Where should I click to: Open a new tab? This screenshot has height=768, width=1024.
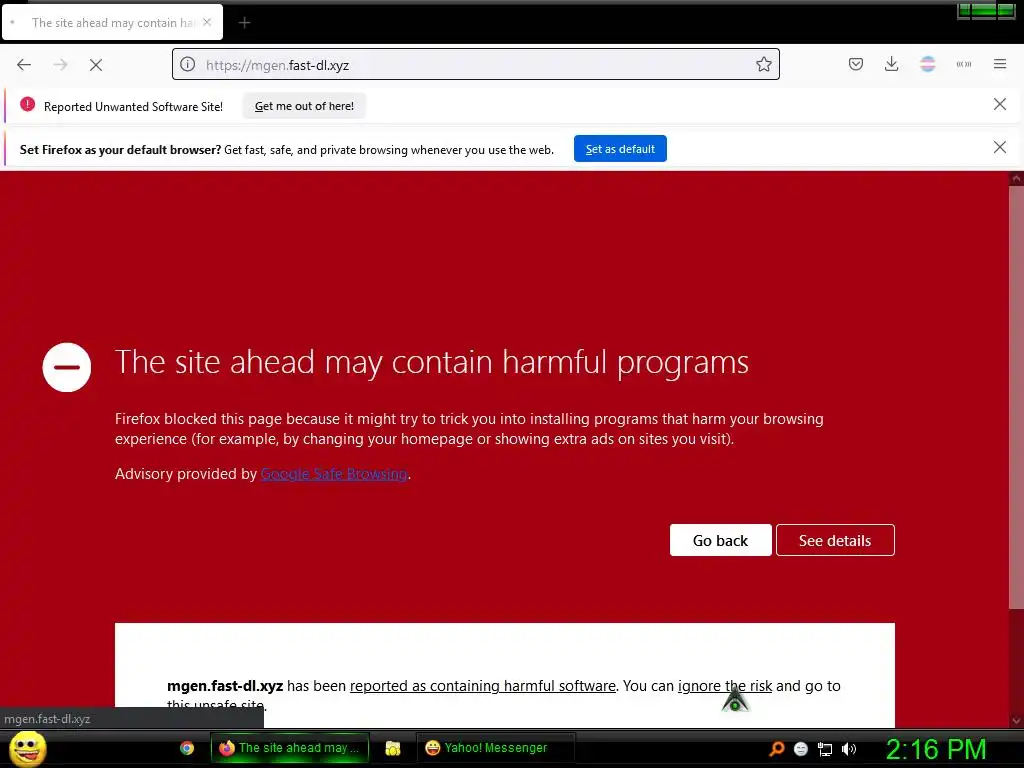tap(244, 23)
